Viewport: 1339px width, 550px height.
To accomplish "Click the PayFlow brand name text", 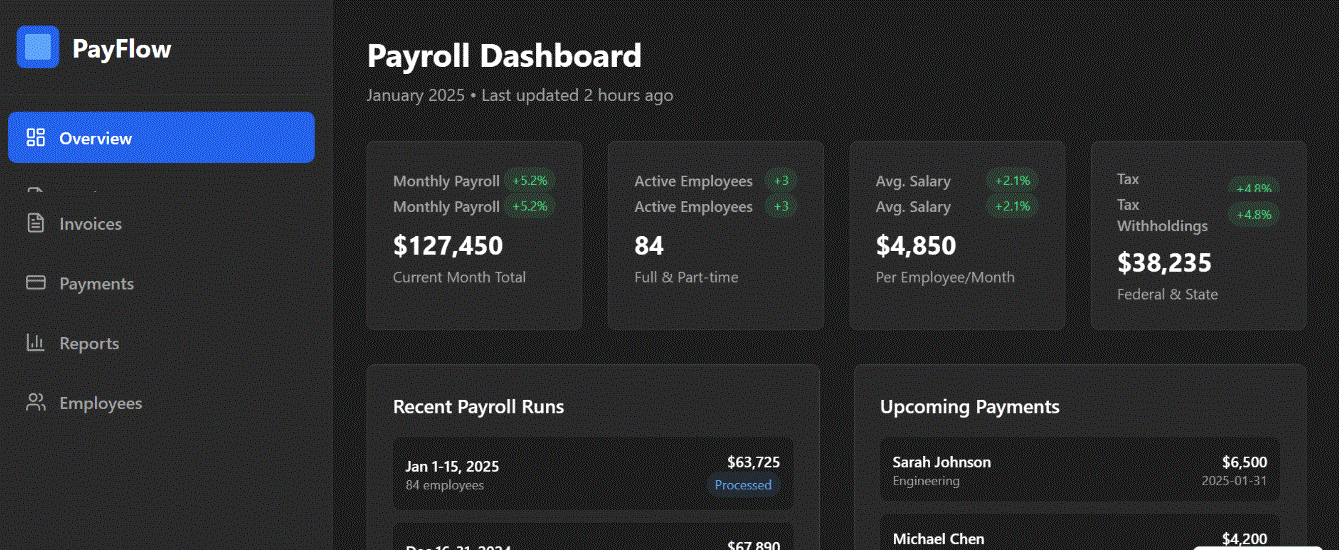I will 122,48.
